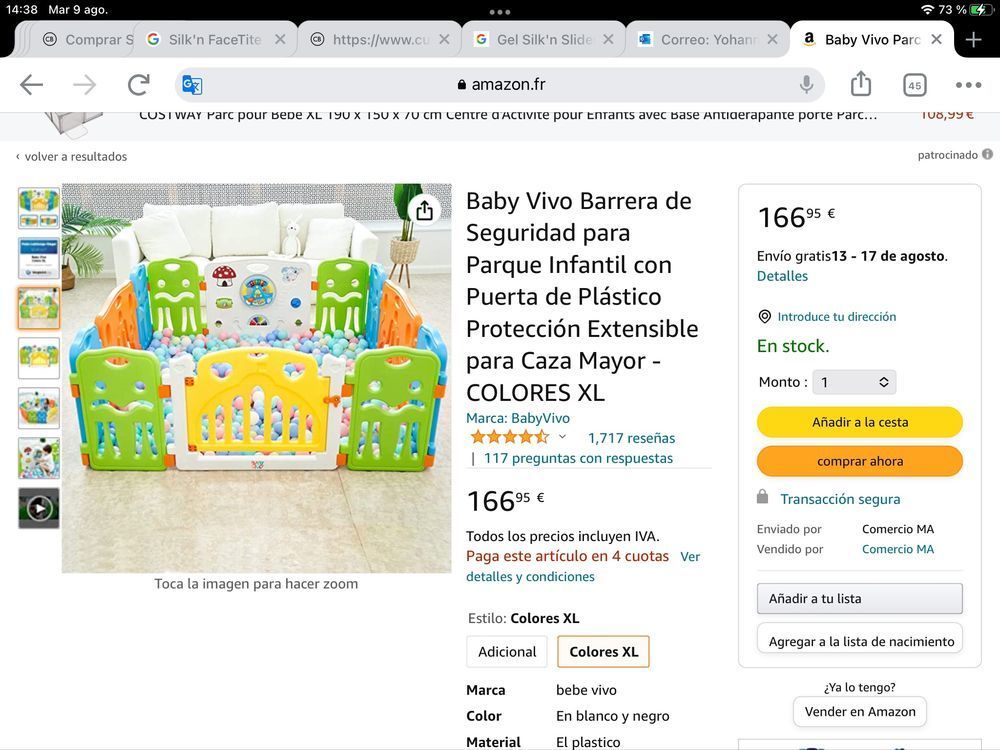The width and height of the screenshot is (1000, 750).
Task: Select the Colores XL style option
Action: (603, 652)
